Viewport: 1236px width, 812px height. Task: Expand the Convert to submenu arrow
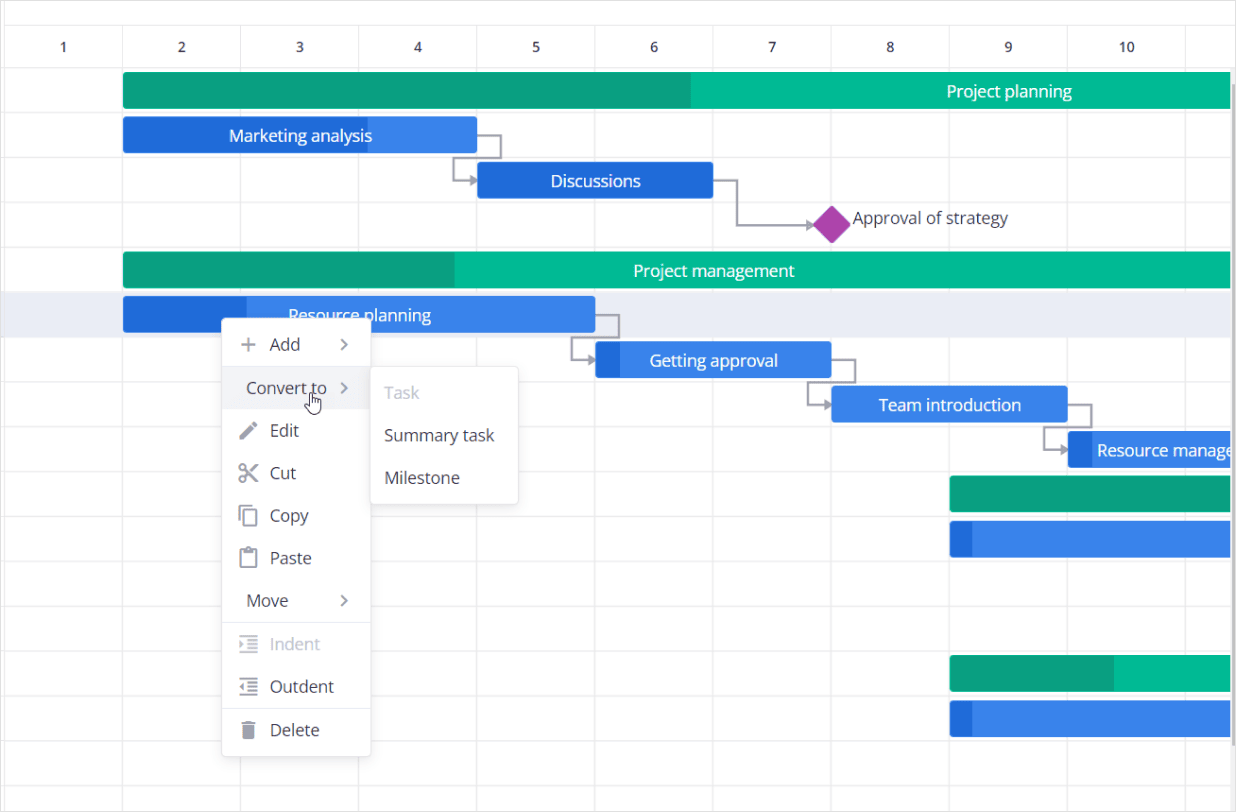click(344, 388)
